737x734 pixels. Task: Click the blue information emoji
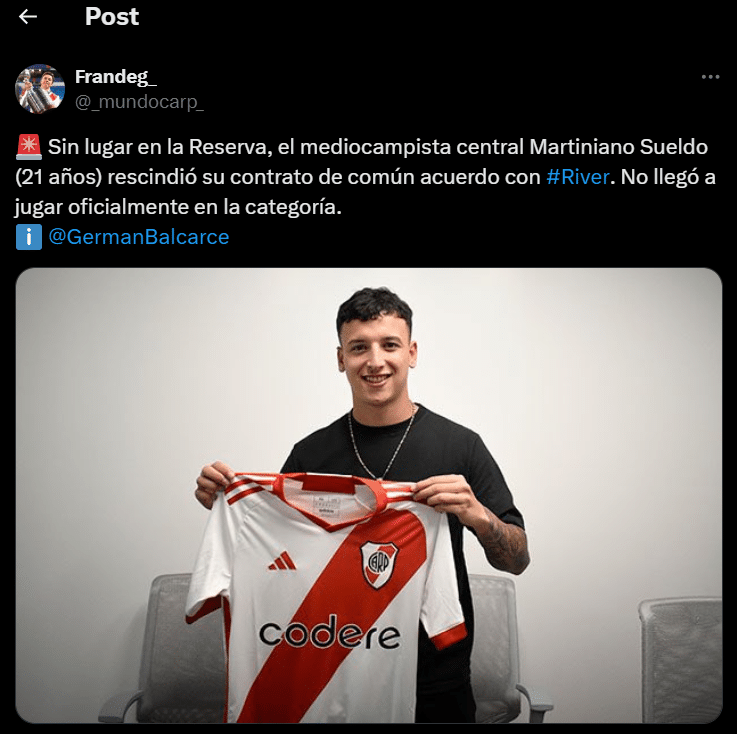29,237
